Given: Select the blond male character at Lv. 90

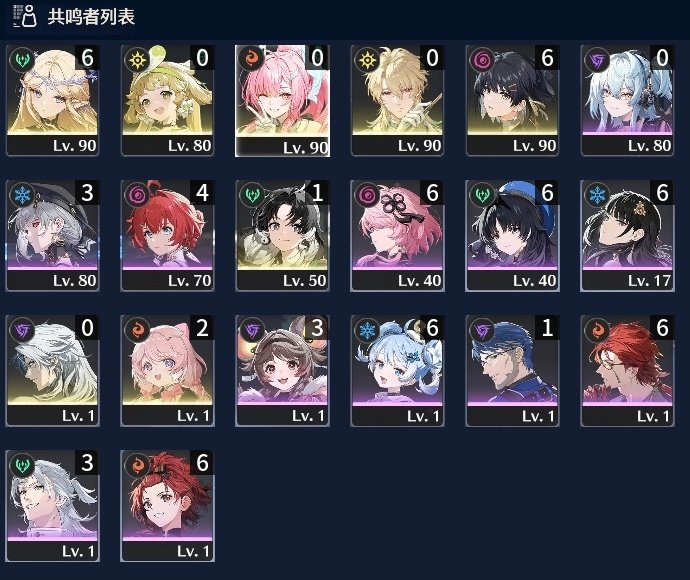Looking at the screenshot, I should [x=397, y=100].
